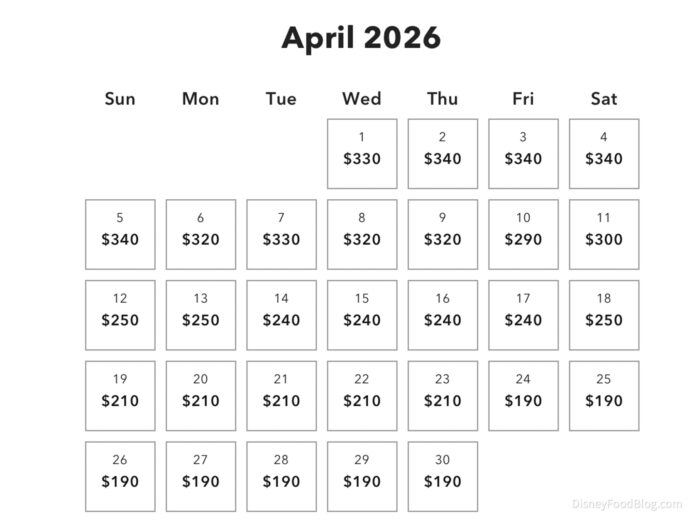Pick April 26 at $190
The image size is (700, 529).
(x=120, y=476)
